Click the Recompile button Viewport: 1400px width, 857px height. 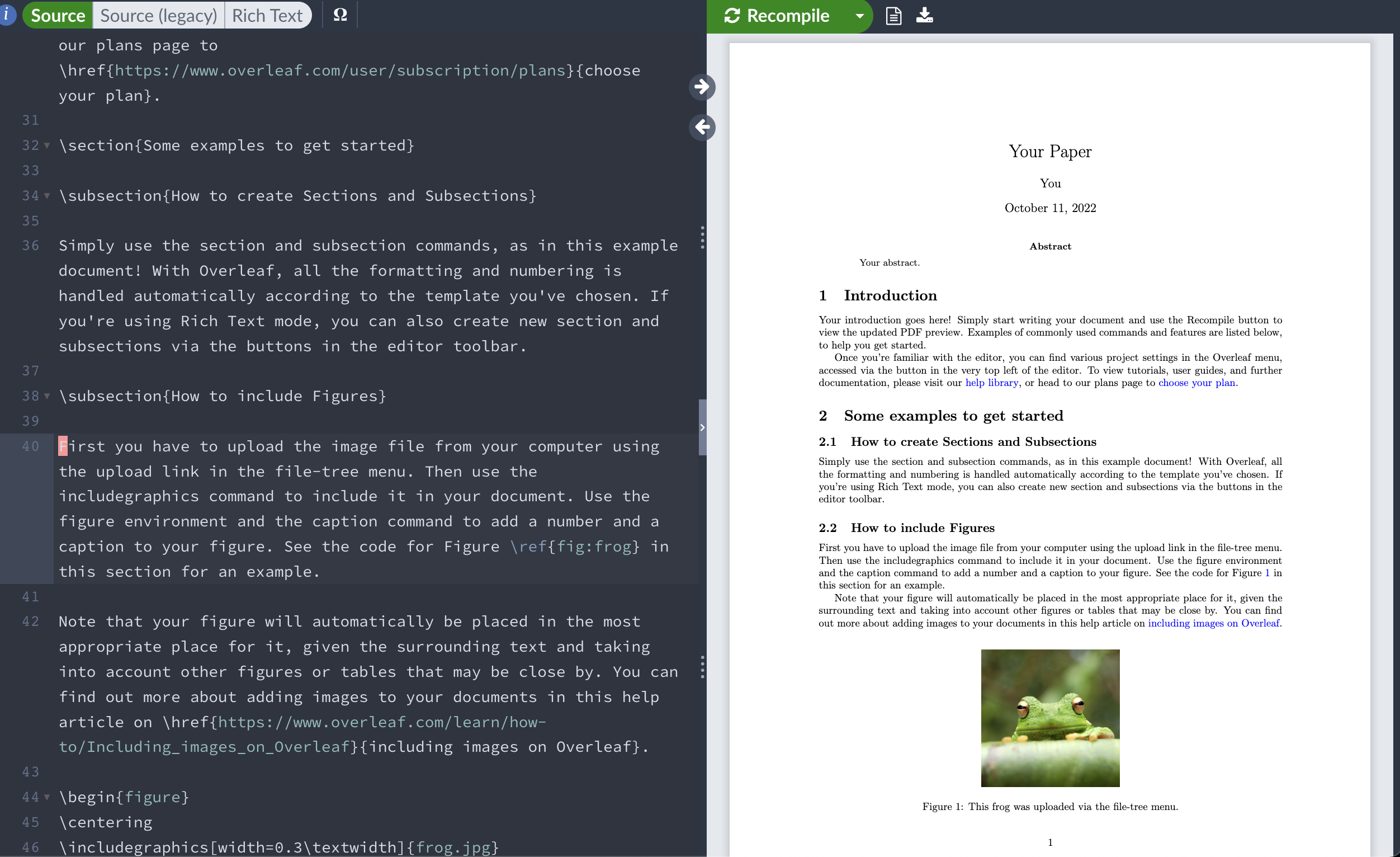click(777, 16)
